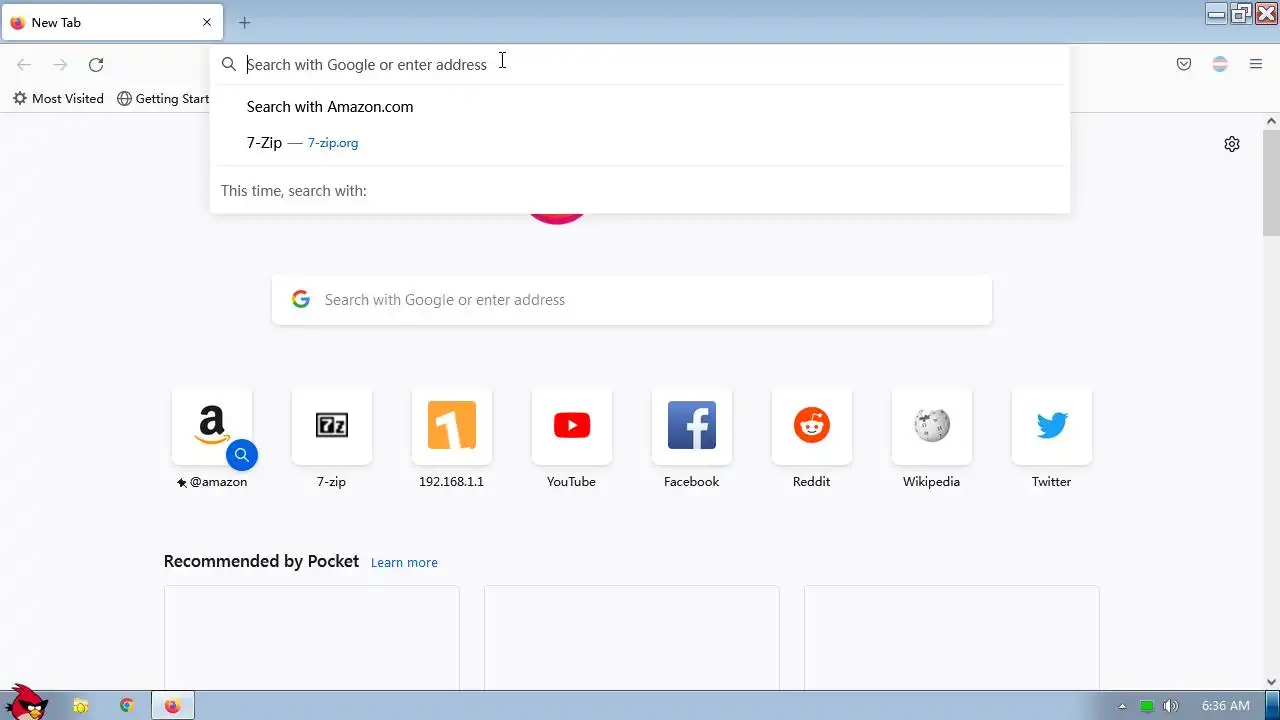Choose Search with Amazon.com suggestion
This screenshot has width=1280, height=720.
click(x=640, y=107)
